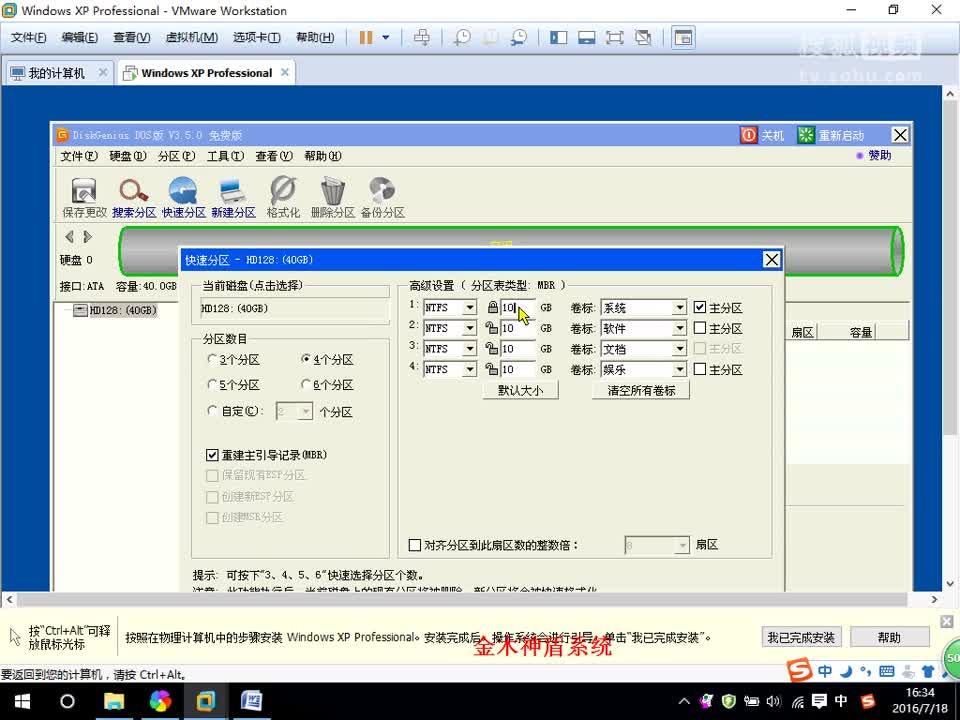Image resolution: width=960 pixels, height=720 pixels.
Task: Uncheck 主分区 for partition 2
Action: coord(702,327)
